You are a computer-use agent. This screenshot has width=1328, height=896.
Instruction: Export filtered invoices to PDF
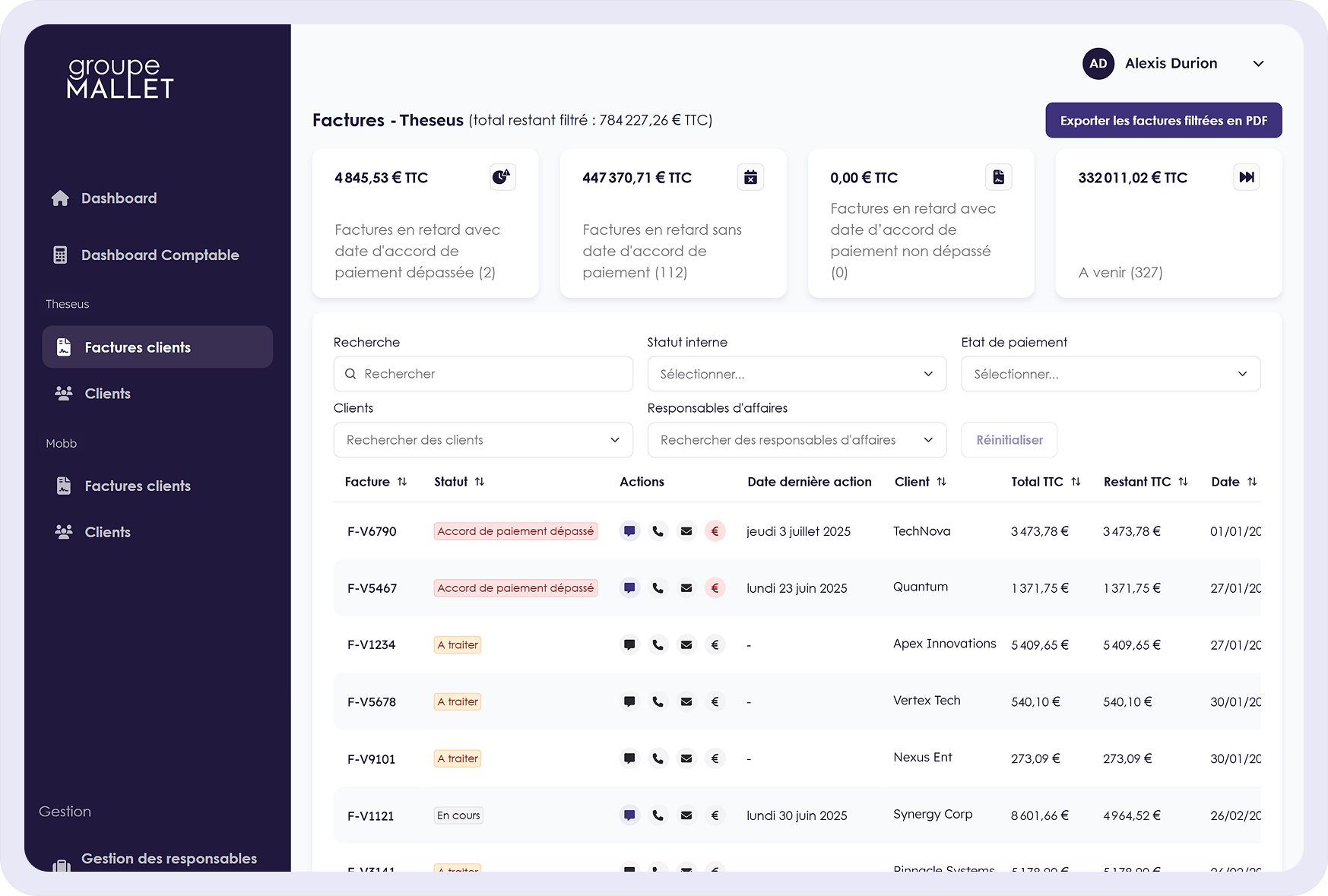tap(1163, 121)
